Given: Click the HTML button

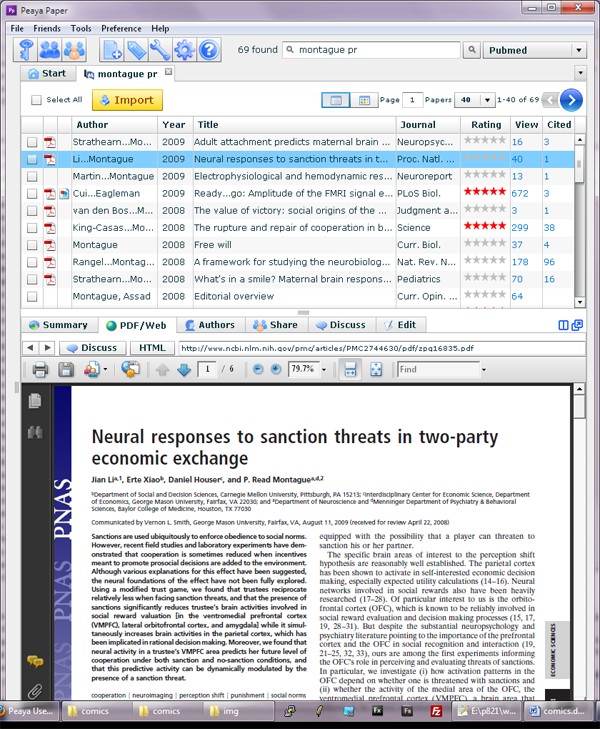Looking at the screenshot, I should click(x=152, y=348).
